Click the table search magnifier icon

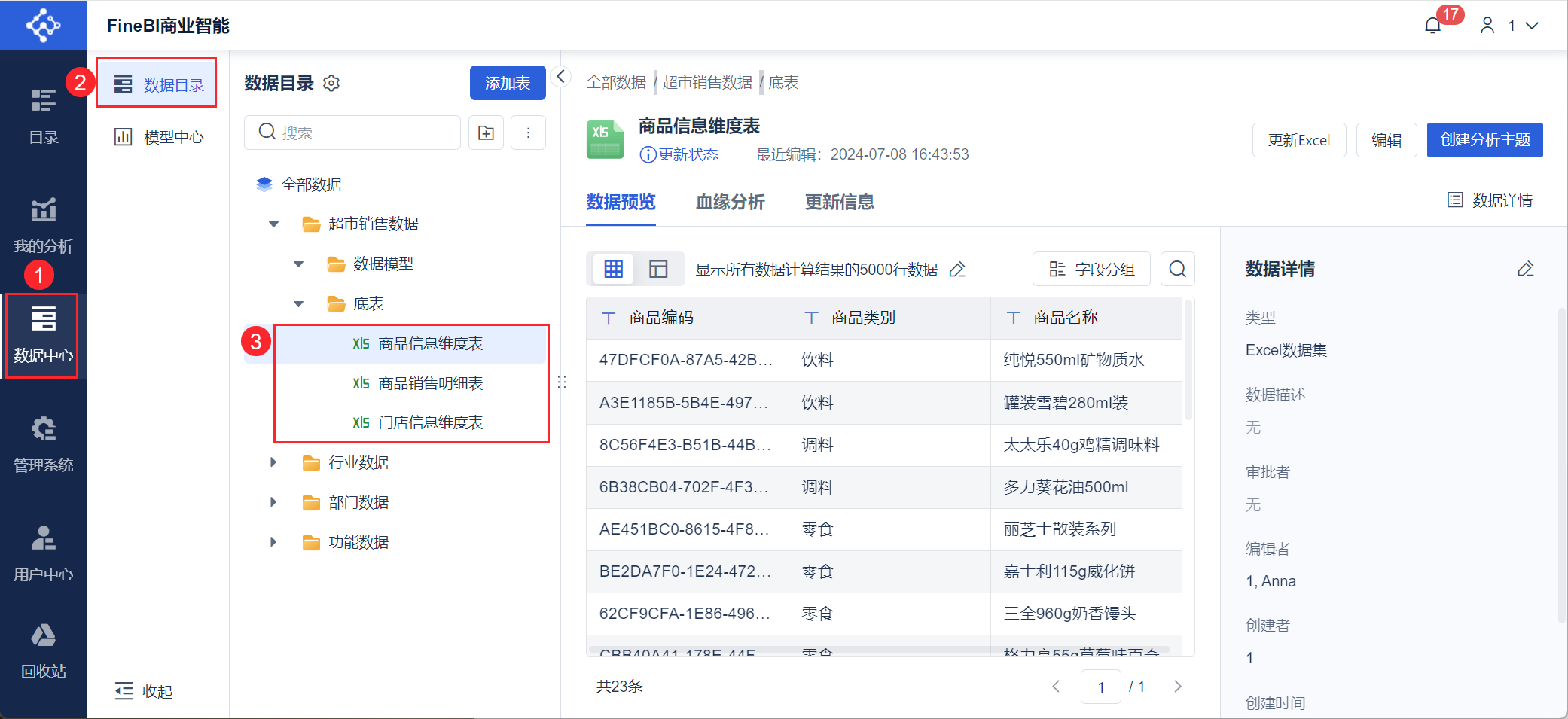click(1178, 269)
